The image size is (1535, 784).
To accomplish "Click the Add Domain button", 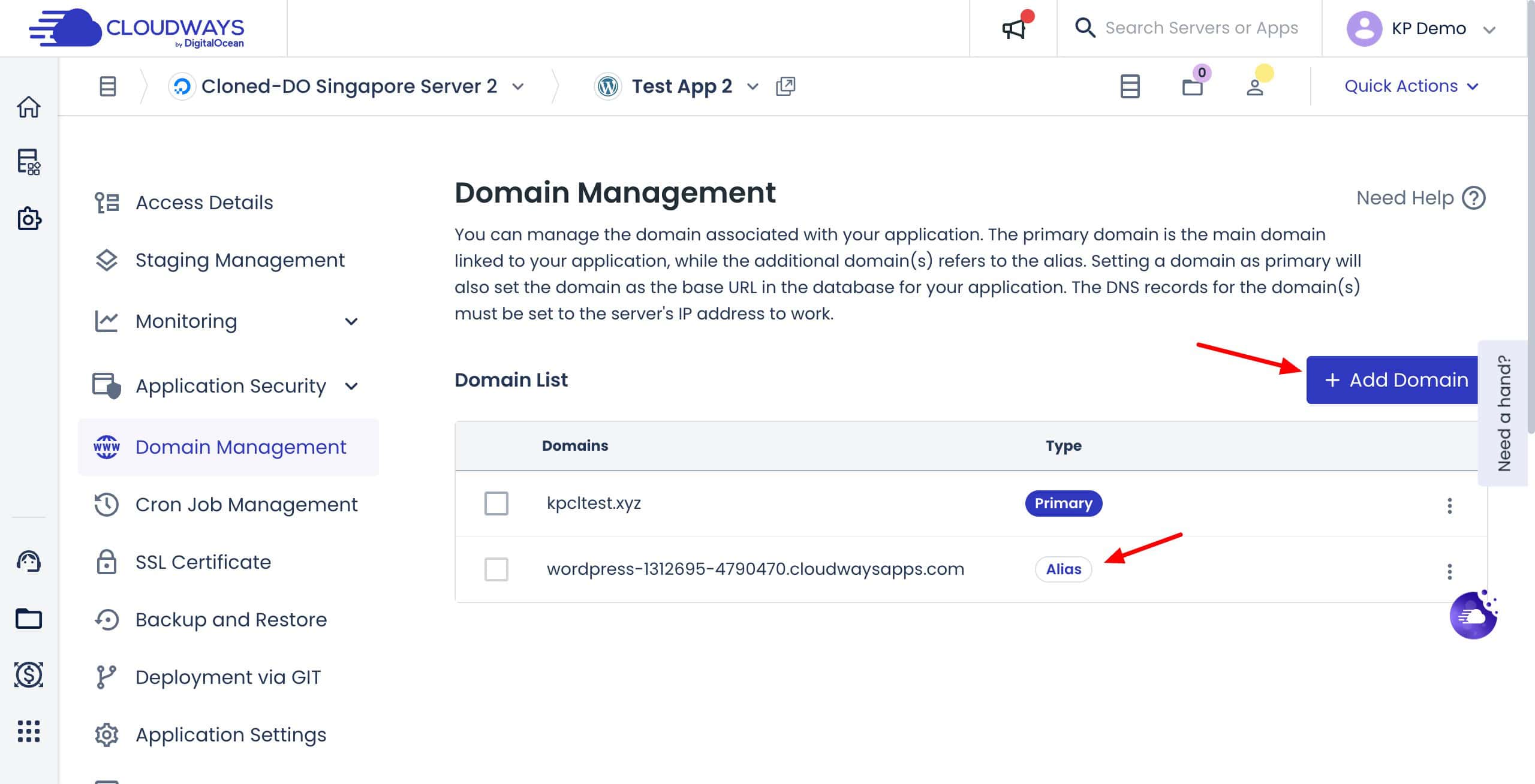I will coord(1395,380).
